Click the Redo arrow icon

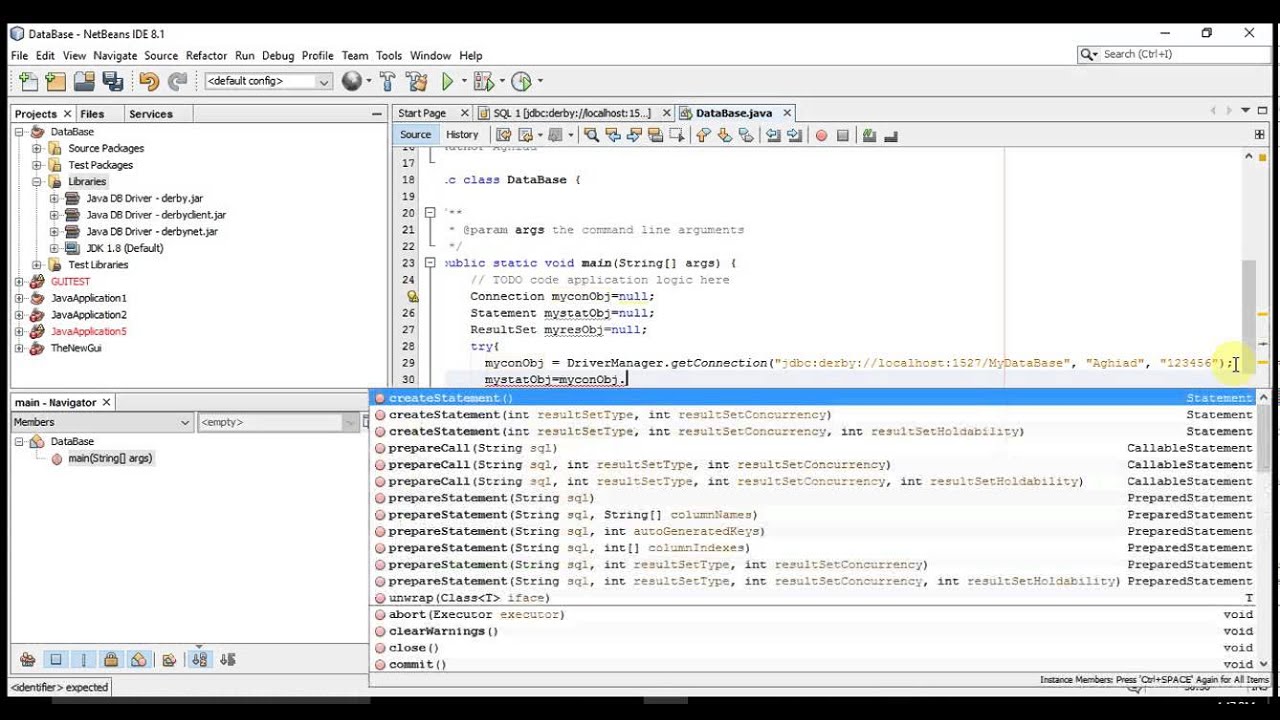(x=177, y=82)
